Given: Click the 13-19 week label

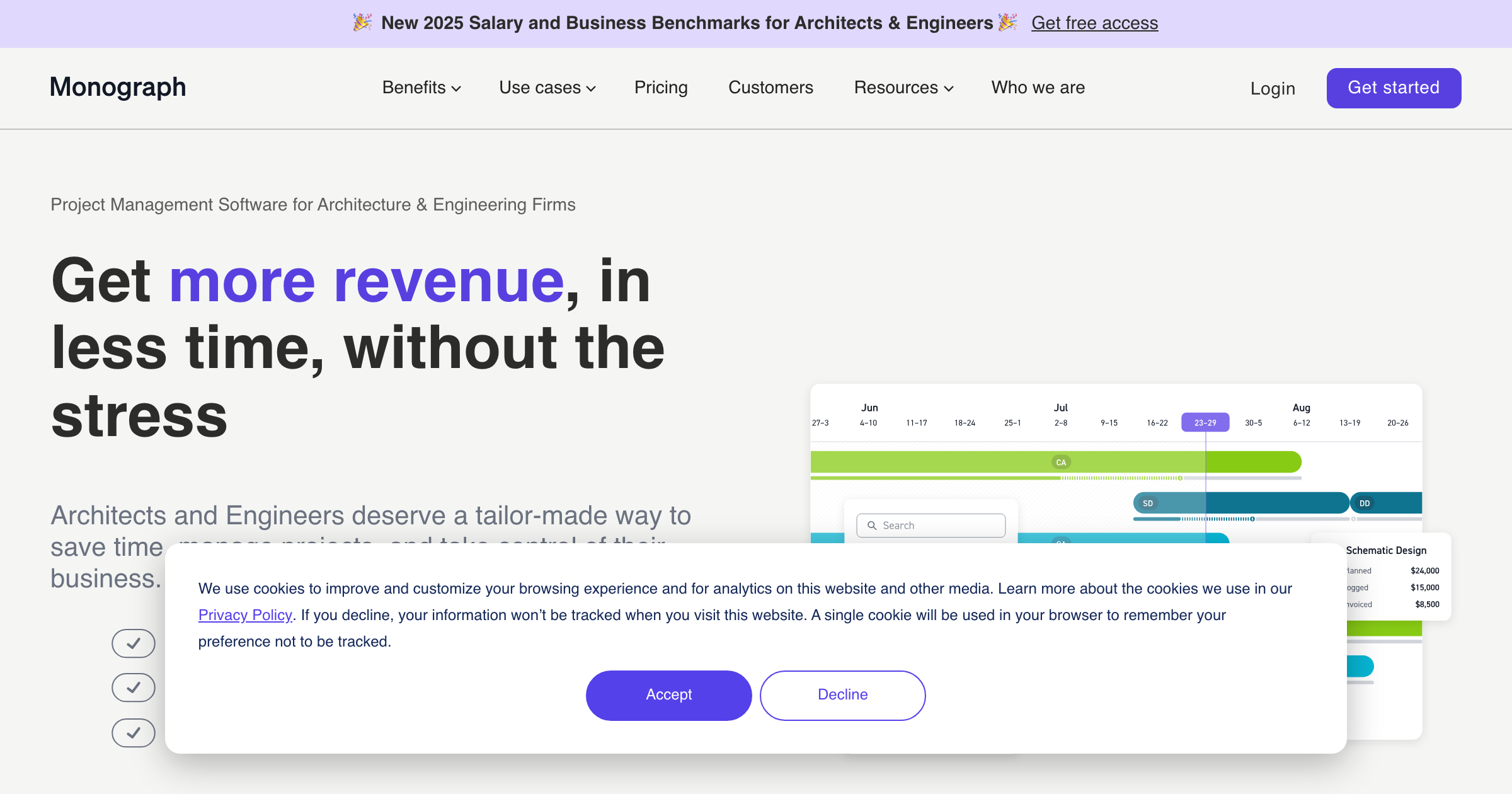Looking at the screenshot, I should pyautogui.click(x=1349, y=423).
